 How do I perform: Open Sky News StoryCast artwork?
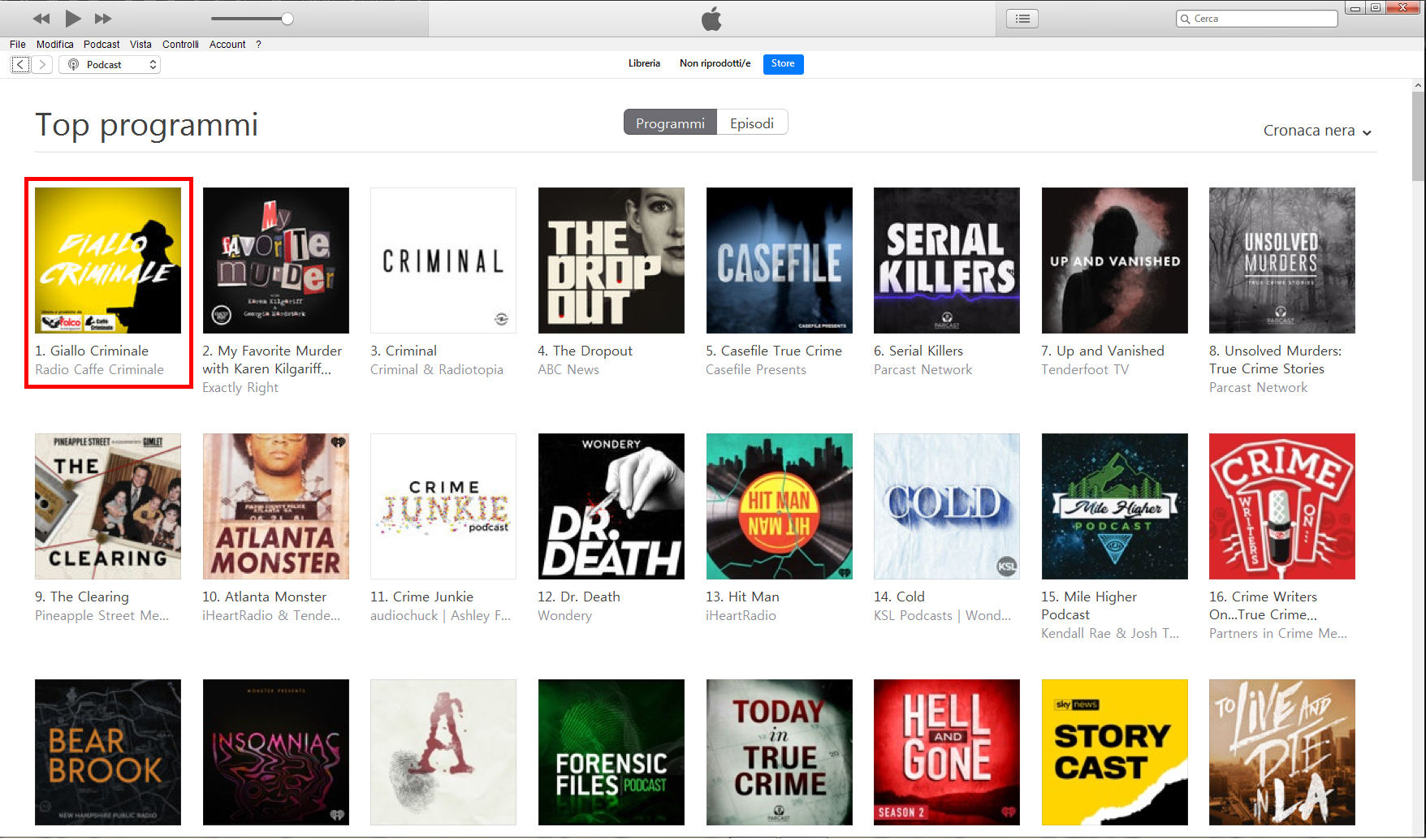click(1115, 752)
